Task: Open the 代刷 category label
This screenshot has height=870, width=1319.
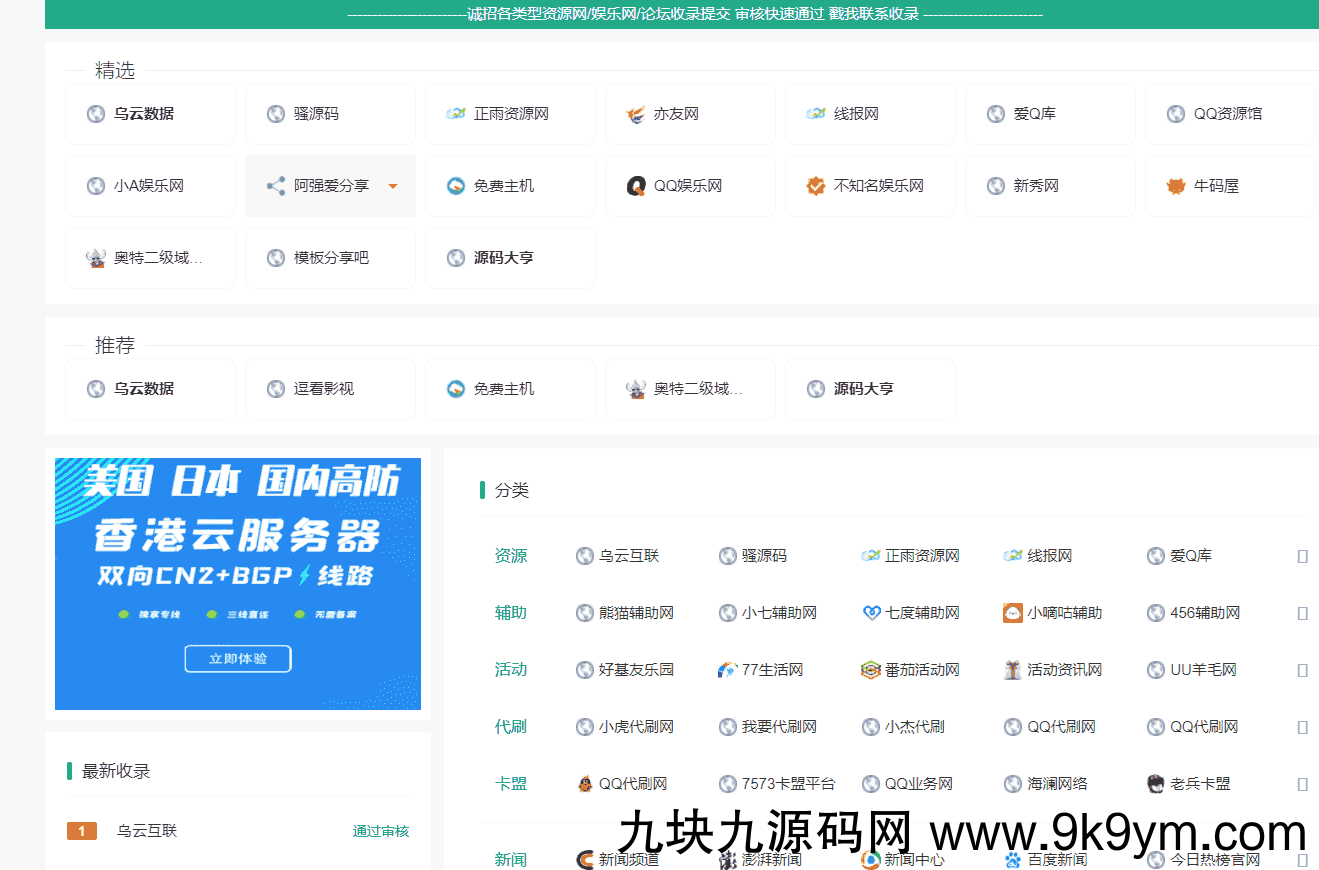Action: click(511, 727)
